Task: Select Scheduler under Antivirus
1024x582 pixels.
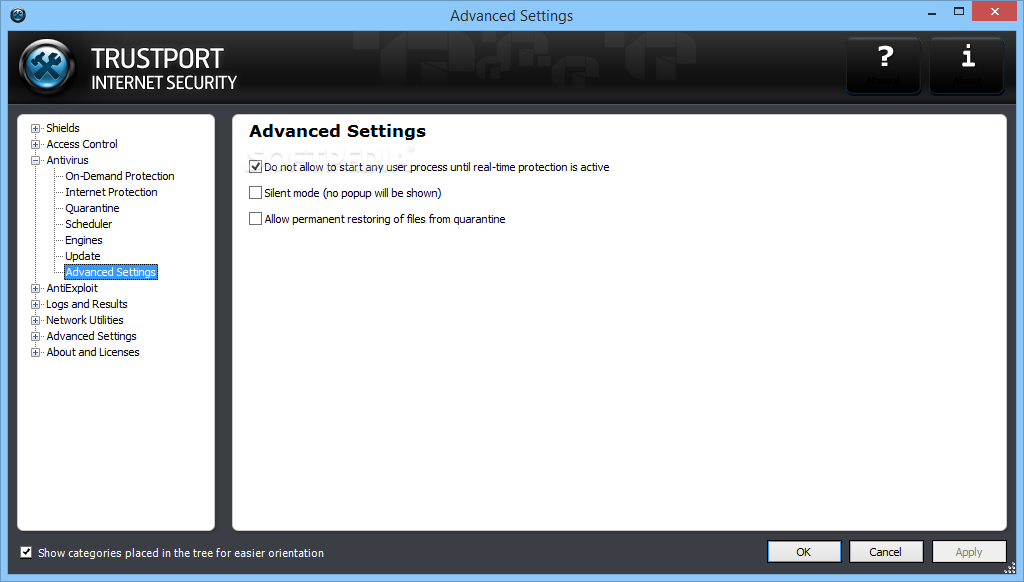Action: click(x=88, y=224)
